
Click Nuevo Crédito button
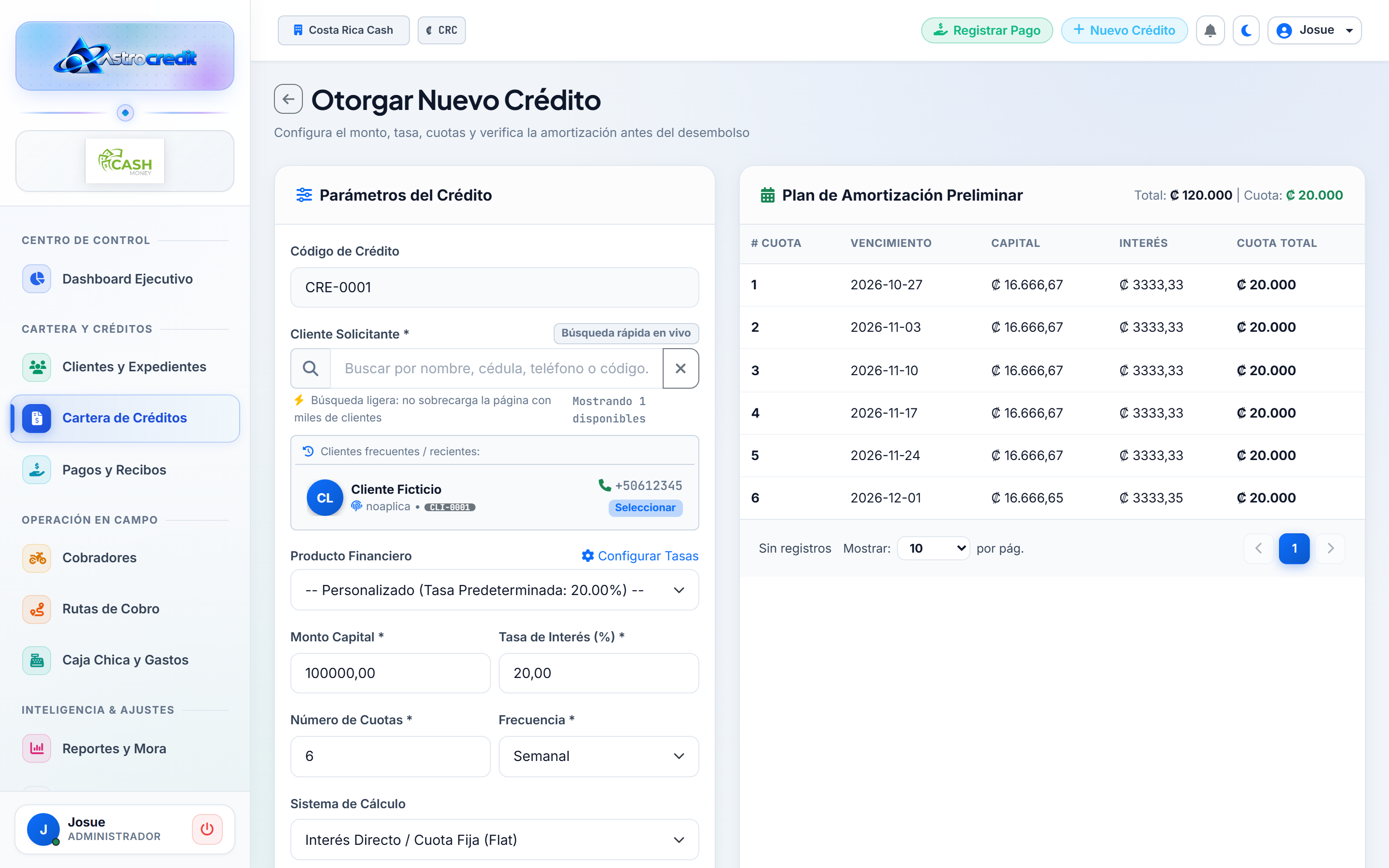1124,30
